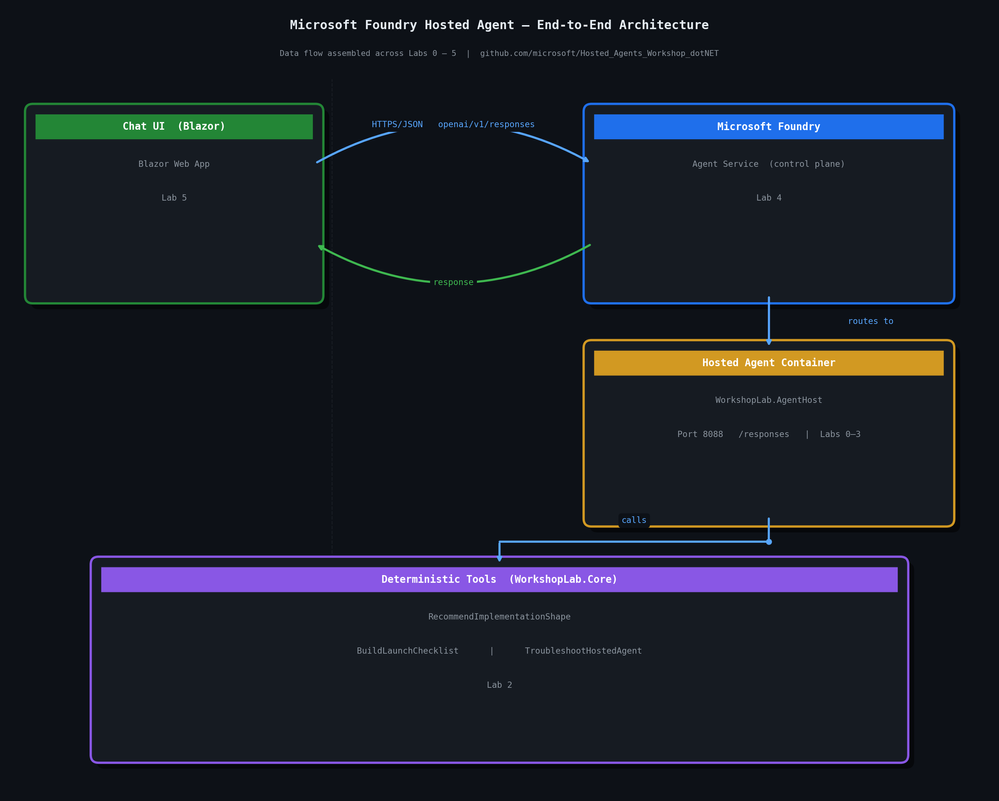Click the '/responses' endpoint text in the container box
Screen dimensions: 999x801
763,434
